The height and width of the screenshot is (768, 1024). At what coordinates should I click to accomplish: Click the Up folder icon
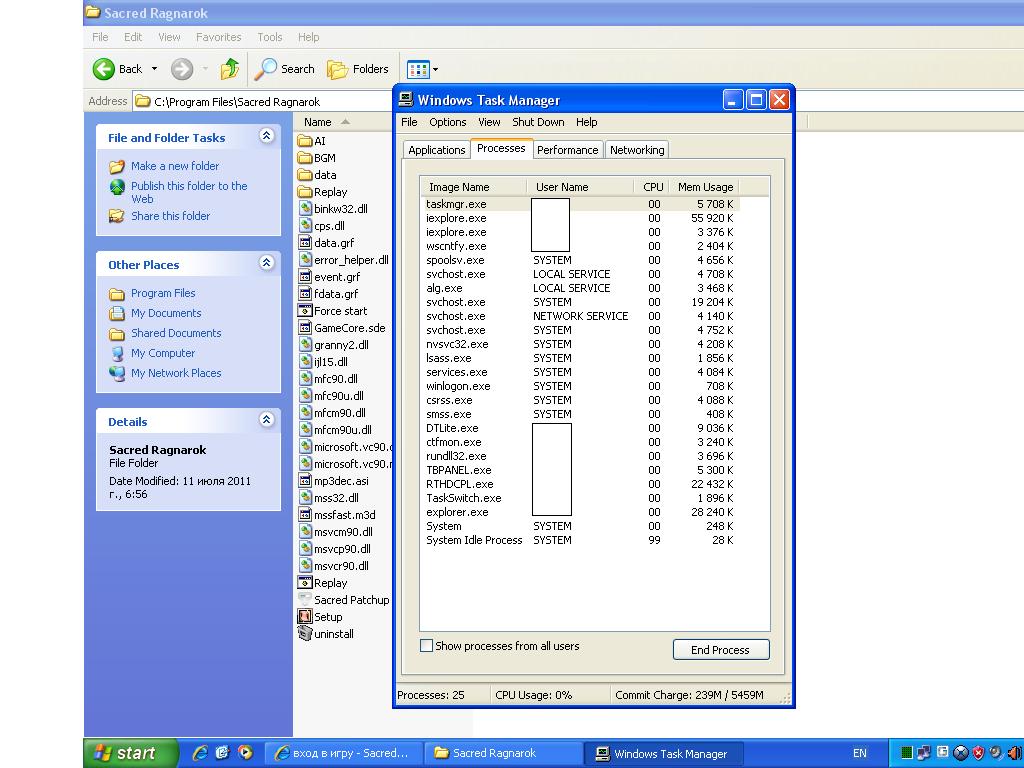pyautogui.click(x=229, y=69)
